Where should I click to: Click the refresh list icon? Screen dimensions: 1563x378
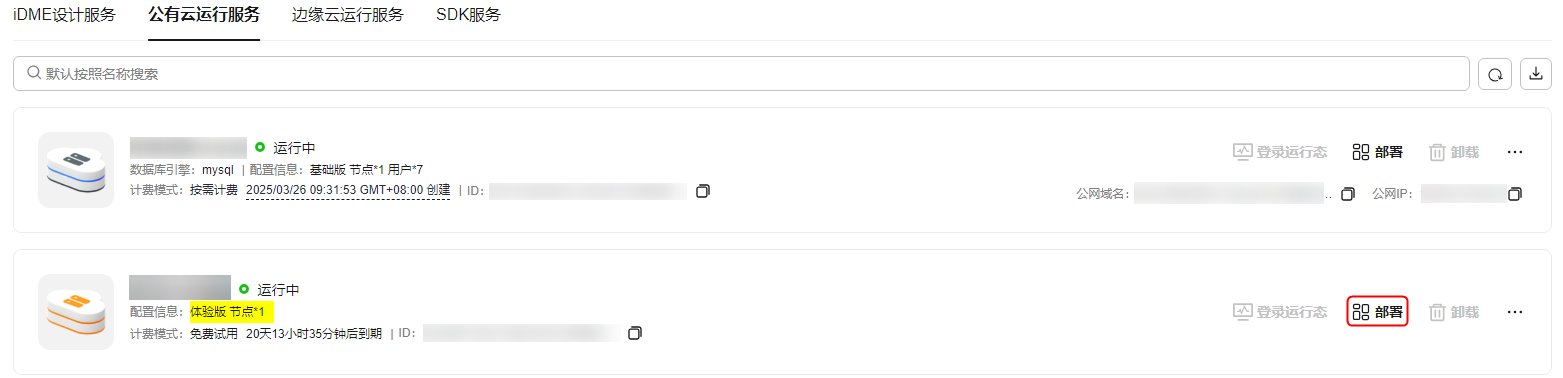pyautogui.click(x=1494, y=74)
